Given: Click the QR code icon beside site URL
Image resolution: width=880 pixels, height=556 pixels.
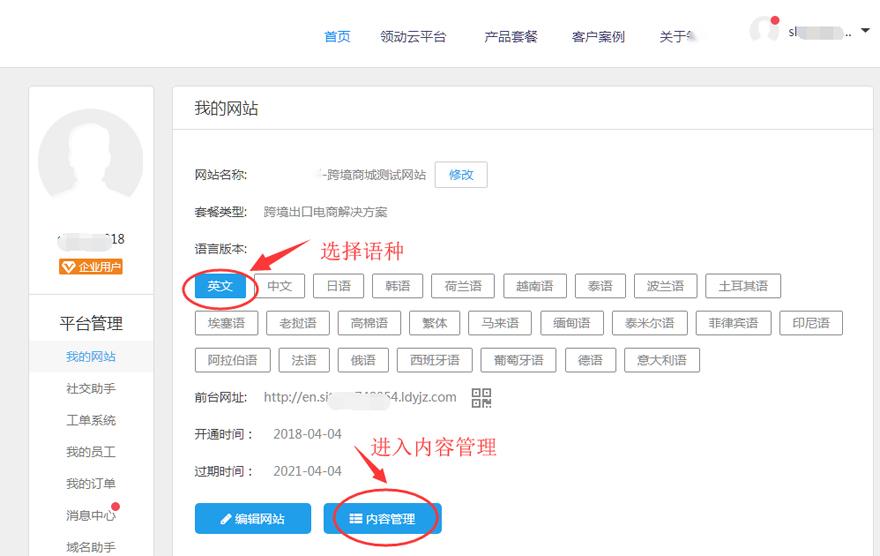Looking at the screenshot, I should [482, 398].
